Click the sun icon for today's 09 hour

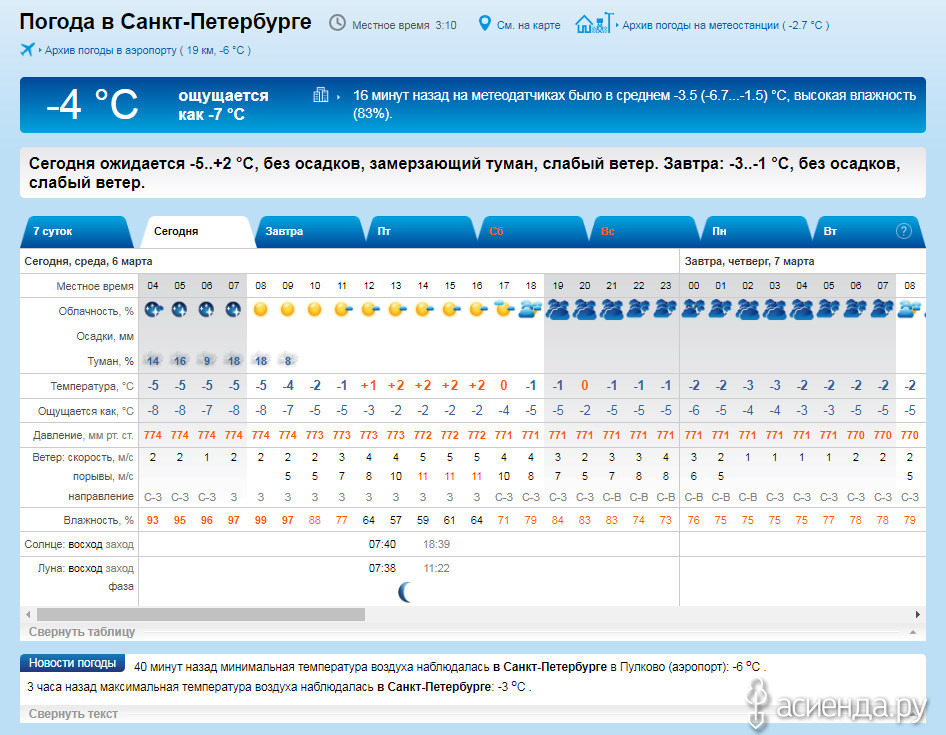(x=288, y=310)
